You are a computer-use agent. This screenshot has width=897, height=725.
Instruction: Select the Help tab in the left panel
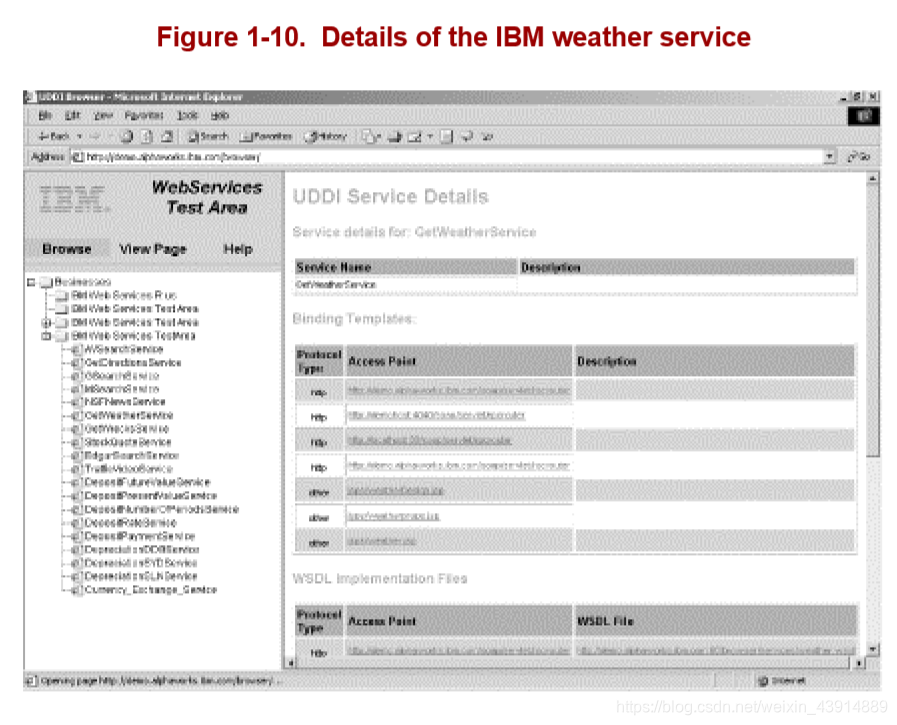[238, 249]
